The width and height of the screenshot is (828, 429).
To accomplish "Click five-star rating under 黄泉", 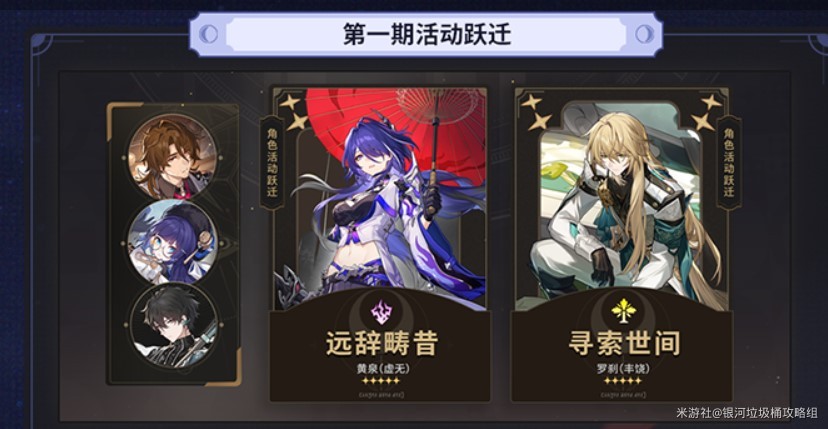I will pyautogui.click(x=382, y=381).
